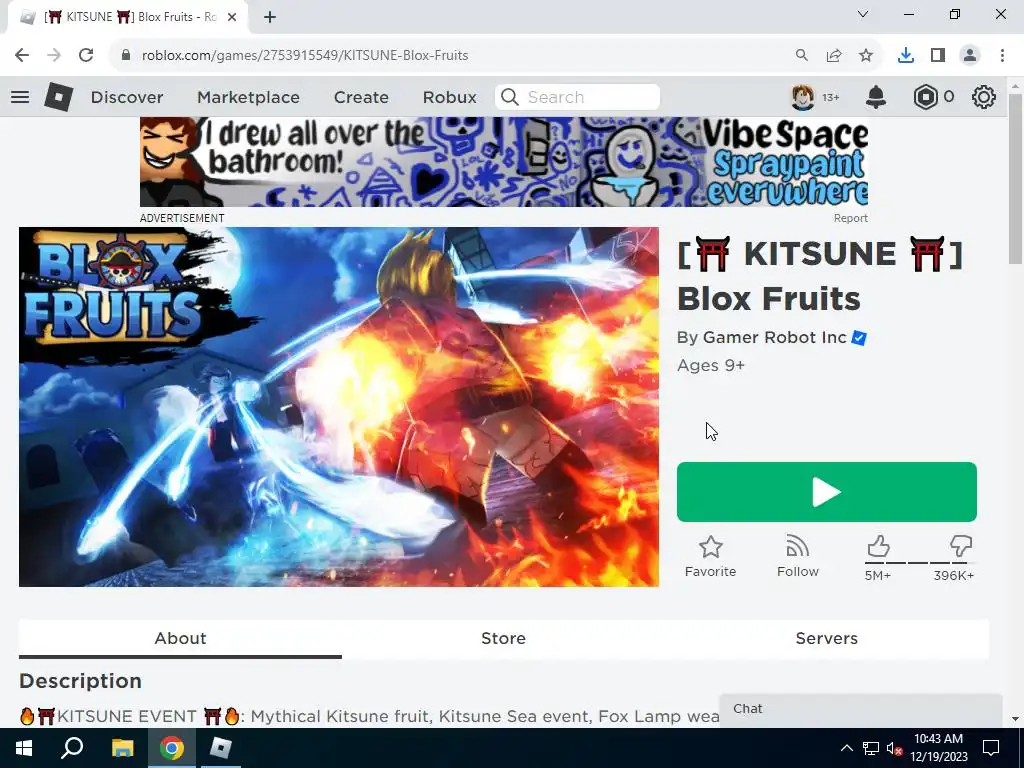Click the URL address bar
The height and width of the screenshot is (768, 1024).
point(457,55)
